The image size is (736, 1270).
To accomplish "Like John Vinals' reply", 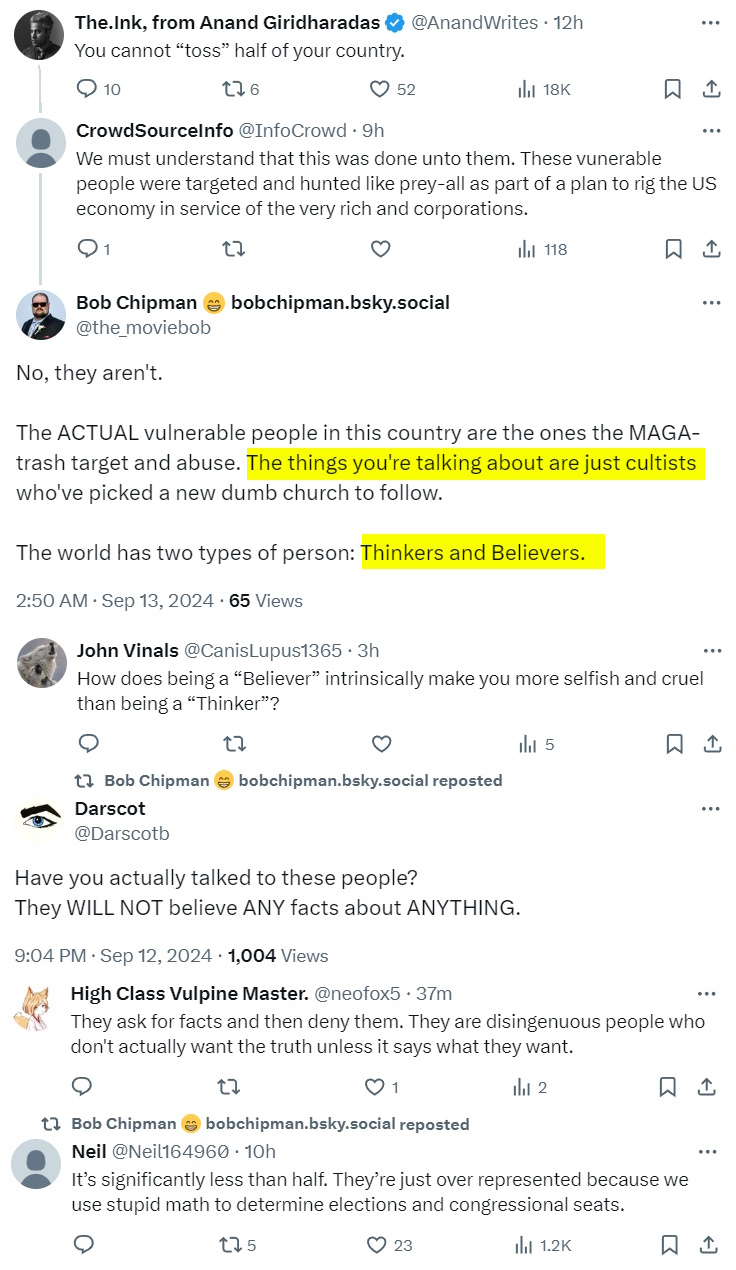I will (381, 743).
